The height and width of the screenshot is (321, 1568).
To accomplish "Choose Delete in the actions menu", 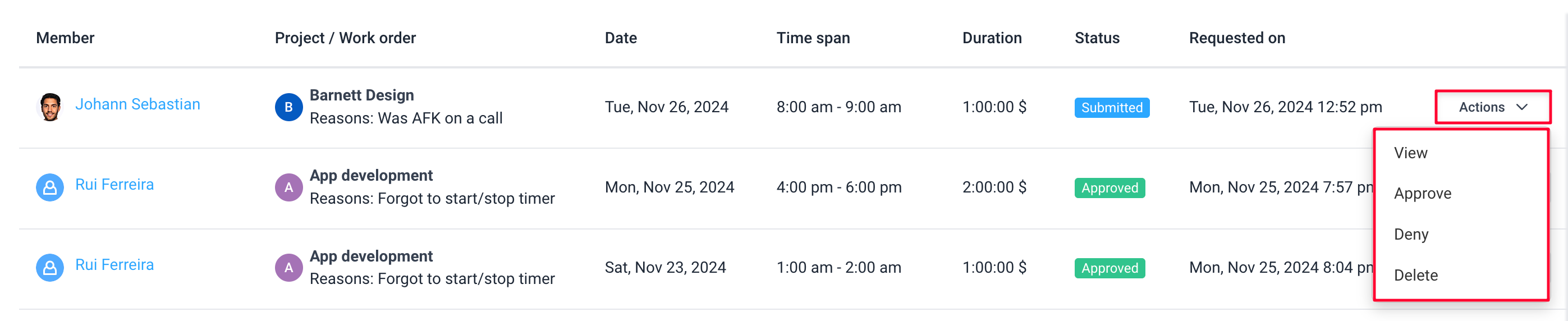I will (1415, 276).
